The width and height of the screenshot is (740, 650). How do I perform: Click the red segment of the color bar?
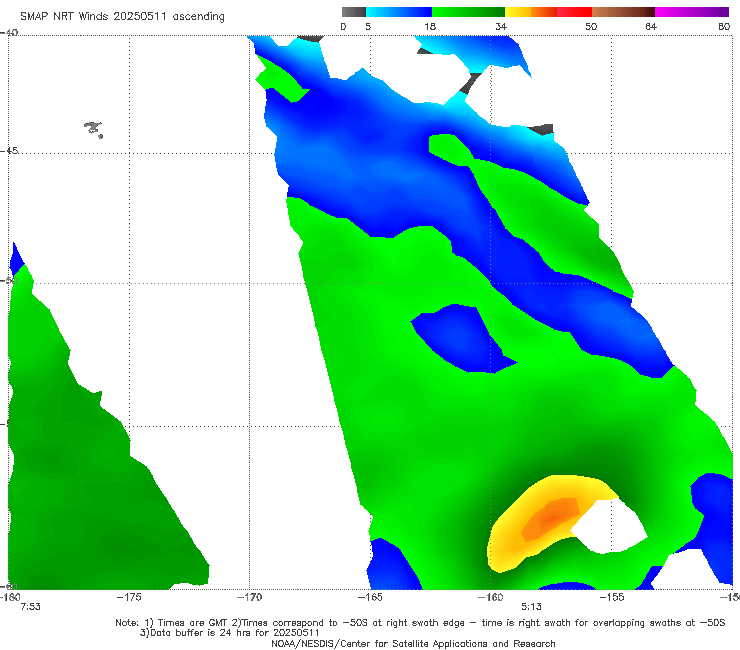[574, 12]
